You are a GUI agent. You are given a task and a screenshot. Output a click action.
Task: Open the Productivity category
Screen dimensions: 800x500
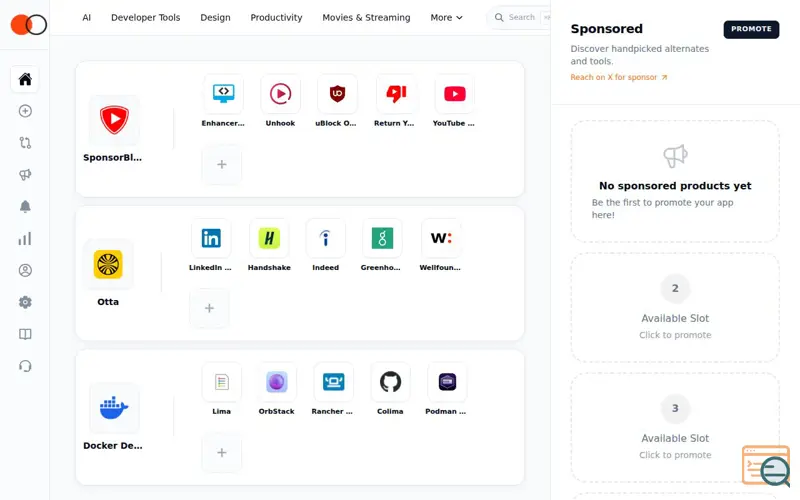coord(276,17)
